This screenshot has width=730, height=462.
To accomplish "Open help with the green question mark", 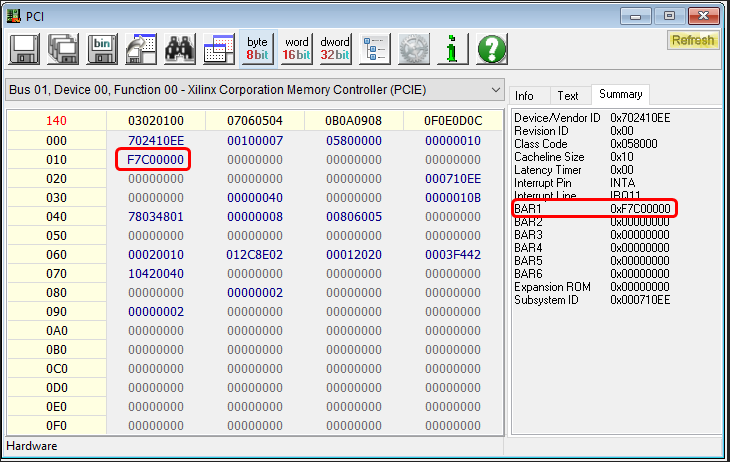I will pos(491,48).
